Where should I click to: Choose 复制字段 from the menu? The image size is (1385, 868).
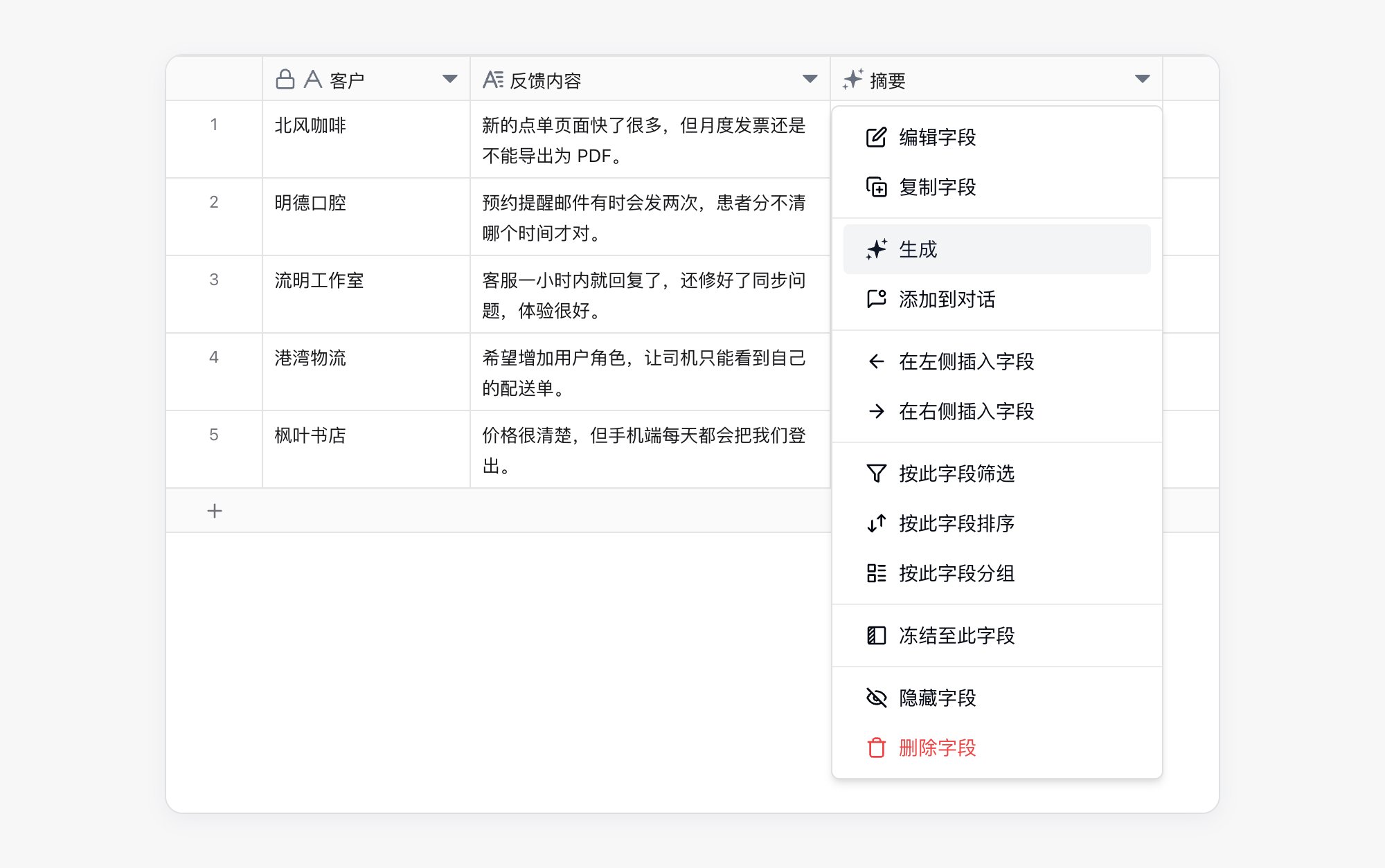point(997,187)
